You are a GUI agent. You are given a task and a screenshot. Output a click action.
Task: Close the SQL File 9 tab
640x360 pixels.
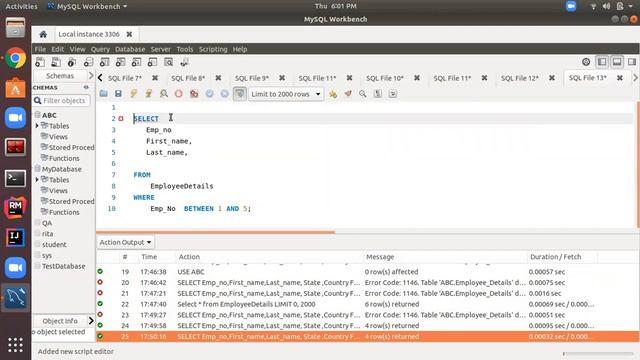click(x=282, y=78)
